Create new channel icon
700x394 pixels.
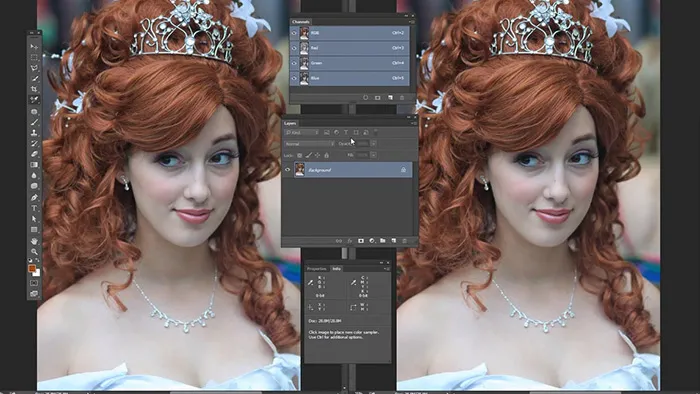[390, 97]
